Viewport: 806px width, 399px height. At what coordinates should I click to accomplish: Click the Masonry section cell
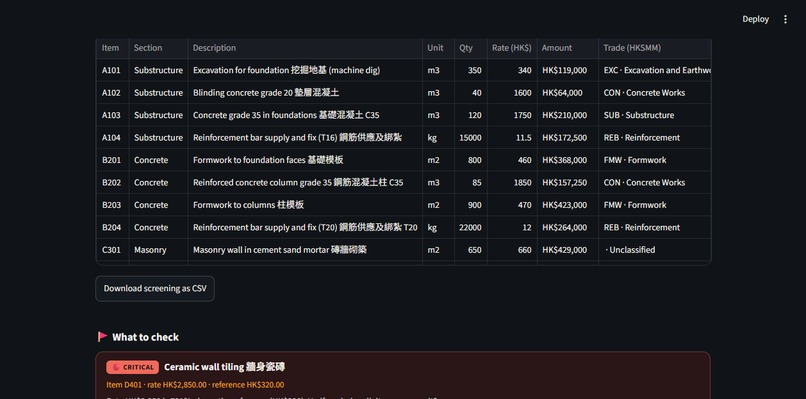pos(158,250)
